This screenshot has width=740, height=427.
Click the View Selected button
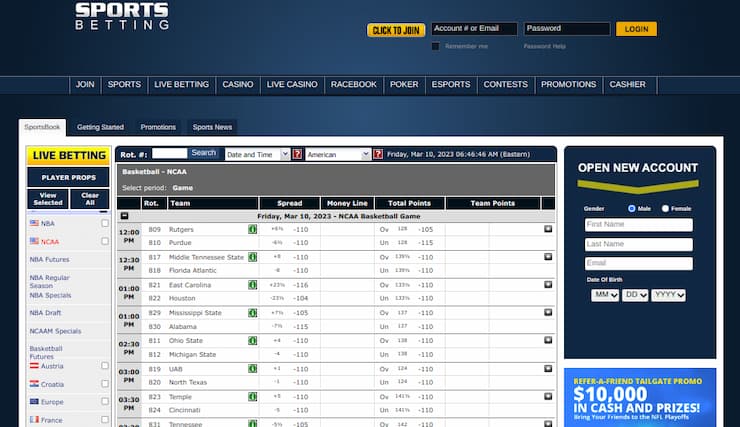[48, 199]
